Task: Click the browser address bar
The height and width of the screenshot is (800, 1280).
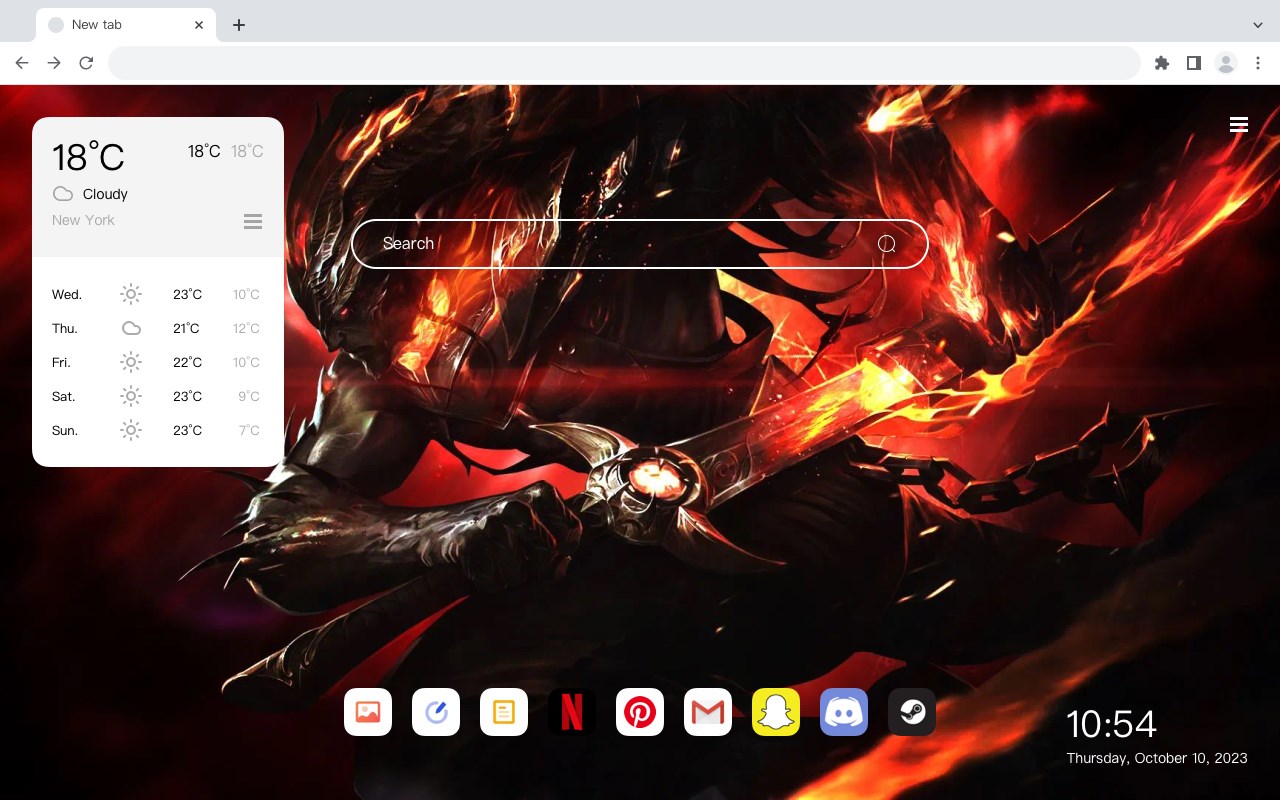Action: point(624,63)
